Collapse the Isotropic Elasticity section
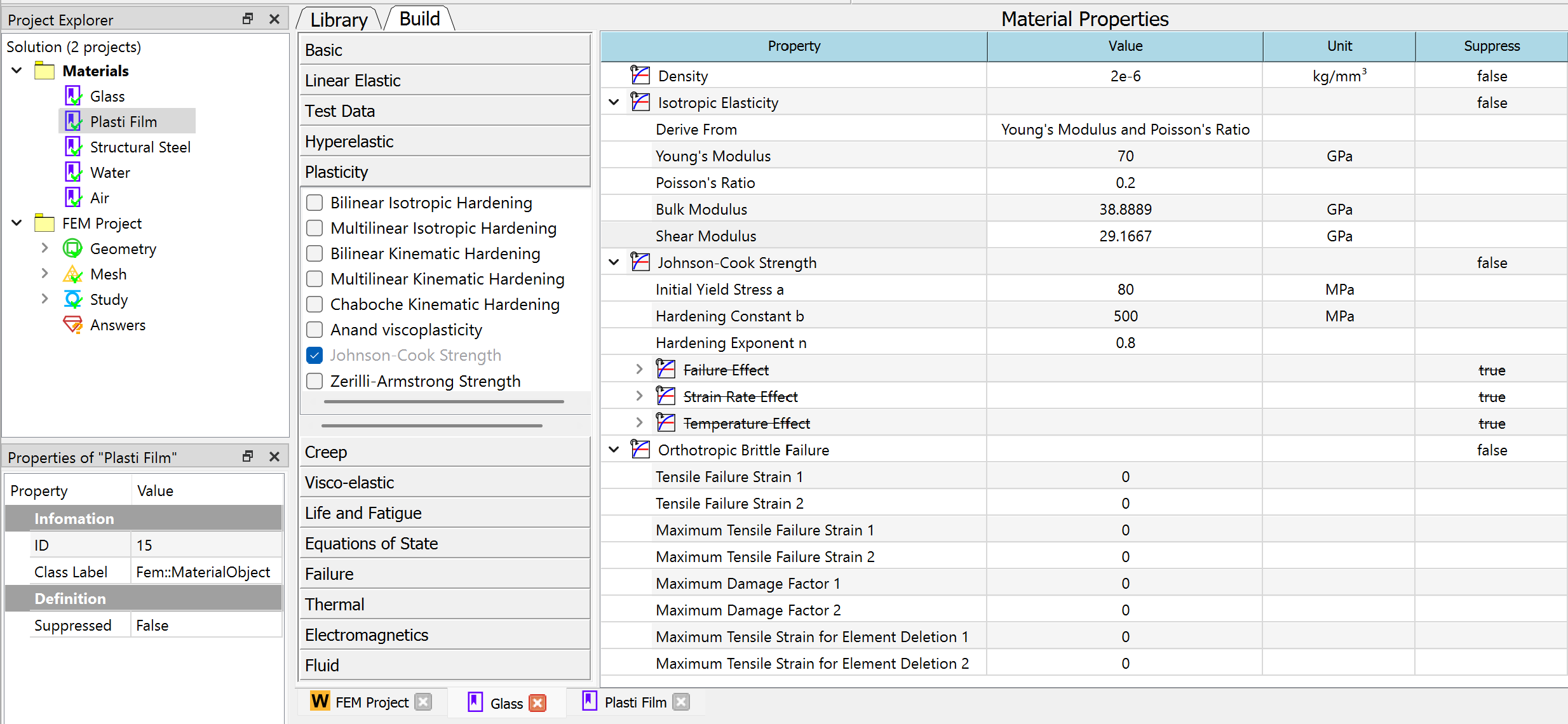This screenshot has height=724, width=1568. tap(614, 102)
